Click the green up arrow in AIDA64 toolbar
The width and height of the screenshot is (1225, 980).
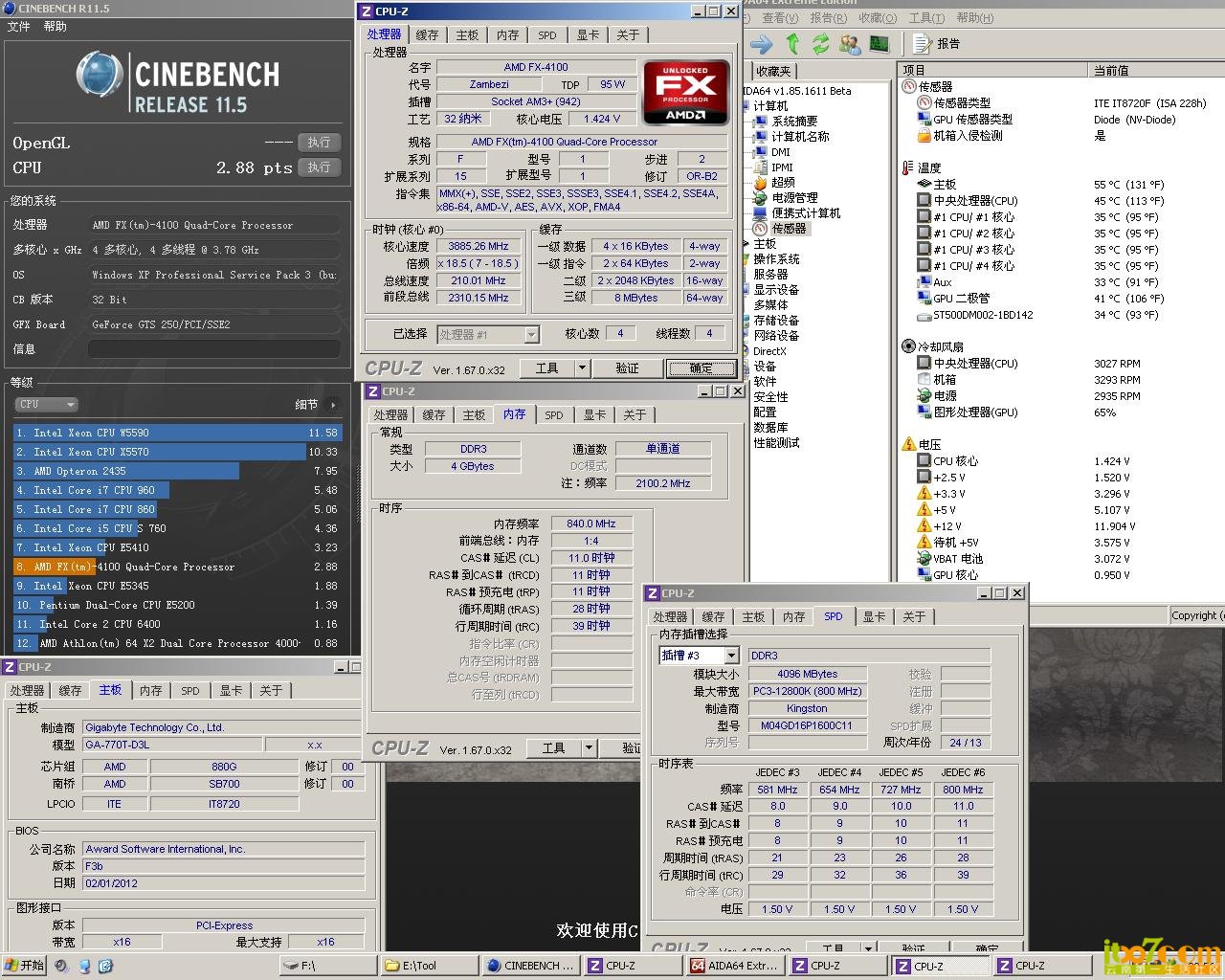(791, 44)
